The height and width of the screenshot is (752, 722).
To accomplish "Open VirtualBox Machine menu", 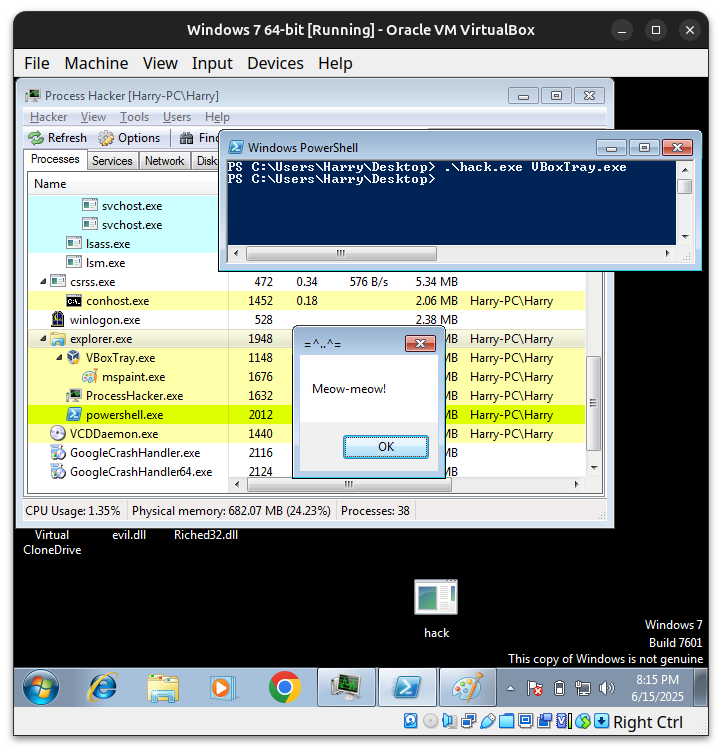I will coord(96,63).
